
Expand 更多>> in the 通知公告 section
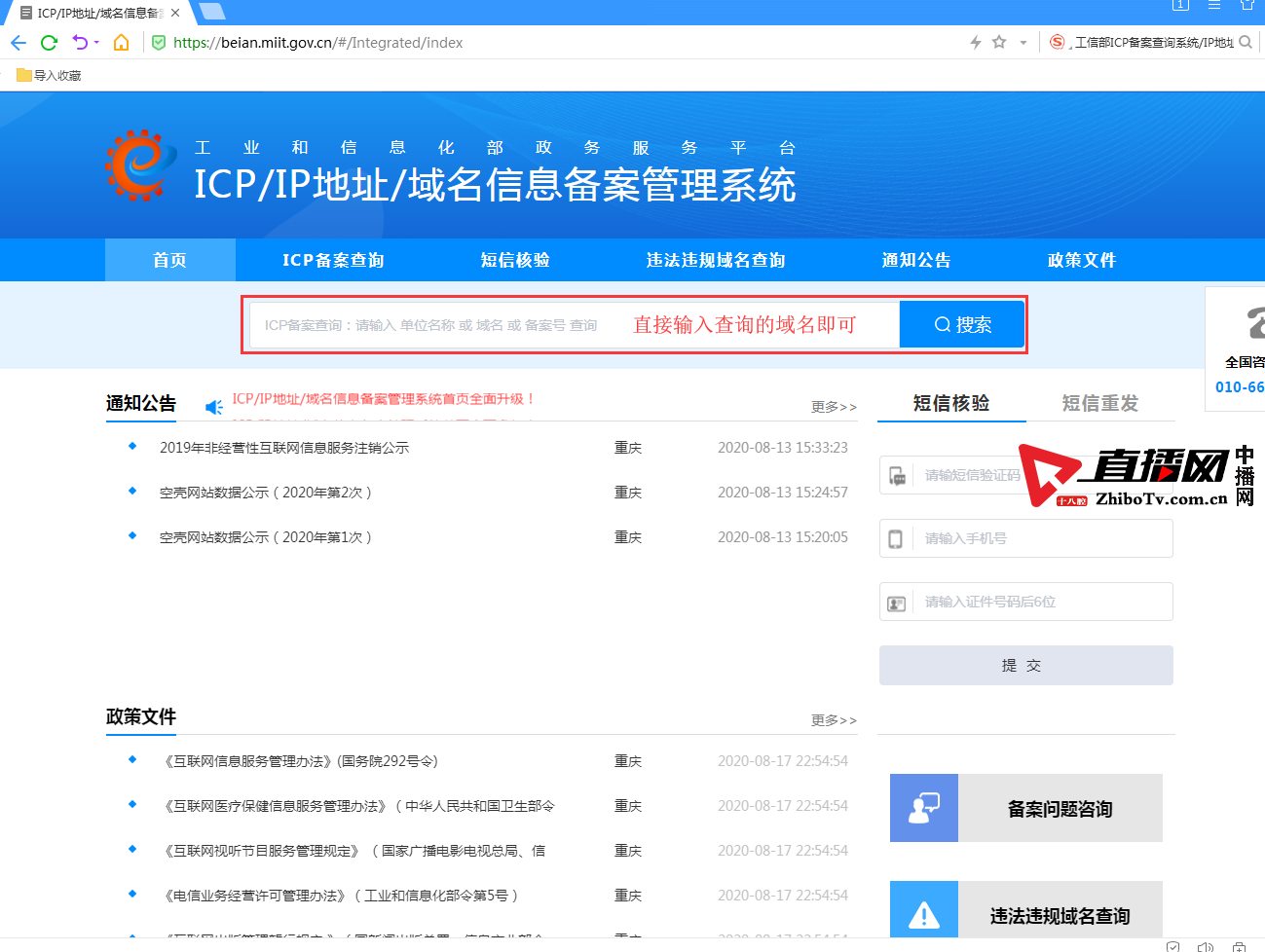pyautogui.click(x=834, y=407)
